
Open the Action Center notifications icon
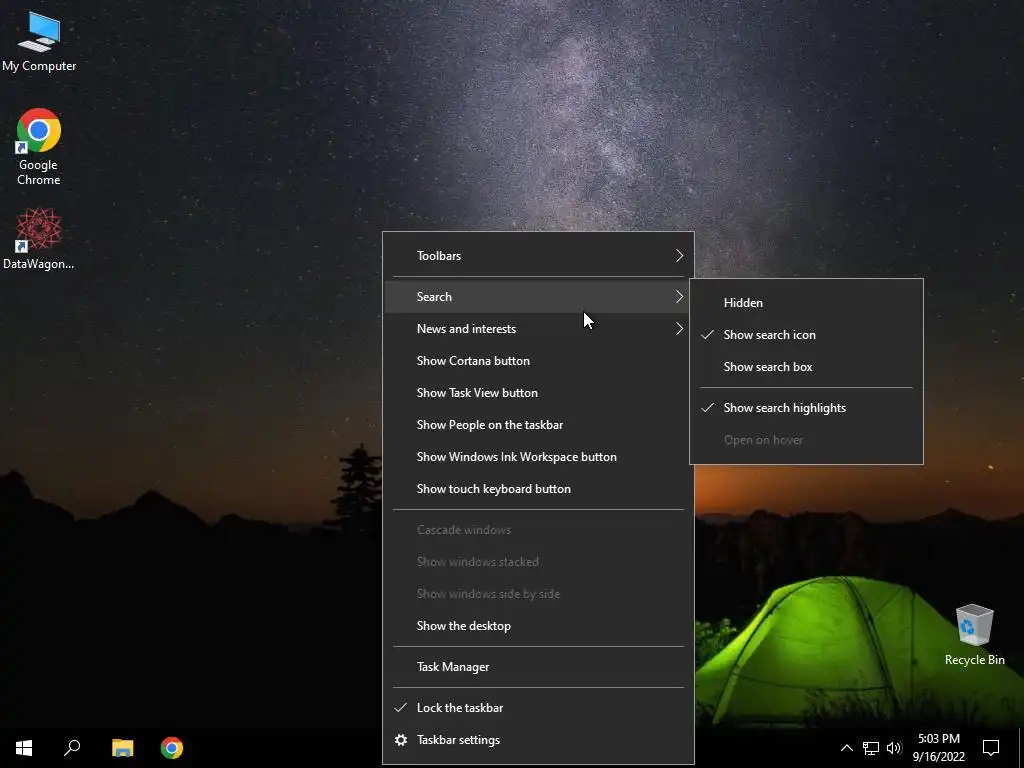click(x=991, y=748)
